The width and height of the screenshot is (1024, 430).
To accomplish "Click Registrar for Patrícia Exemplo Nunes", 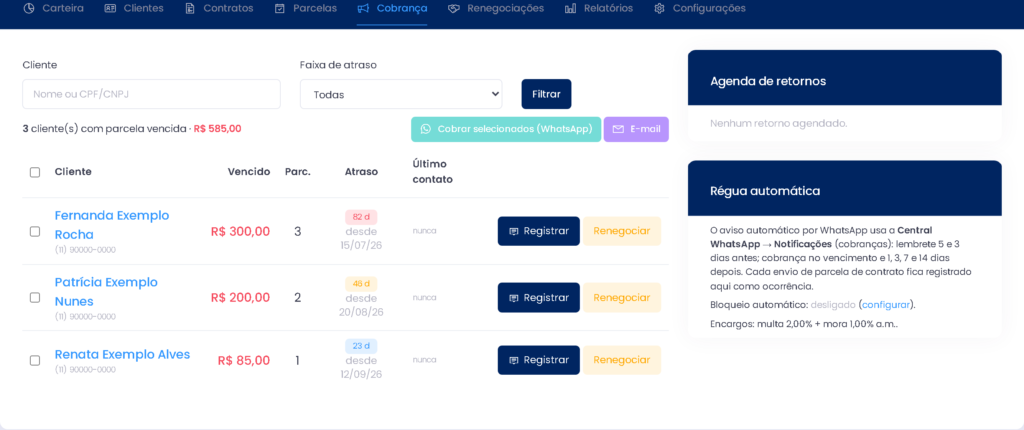I will tap(539, 298).
